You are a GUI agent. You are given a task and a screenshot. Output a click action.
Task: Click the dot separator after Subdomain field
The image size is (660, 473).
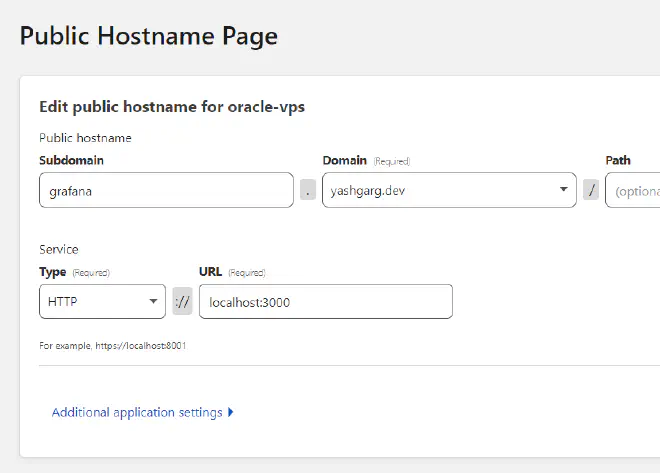pyautogui.click(x=308, y=190)
